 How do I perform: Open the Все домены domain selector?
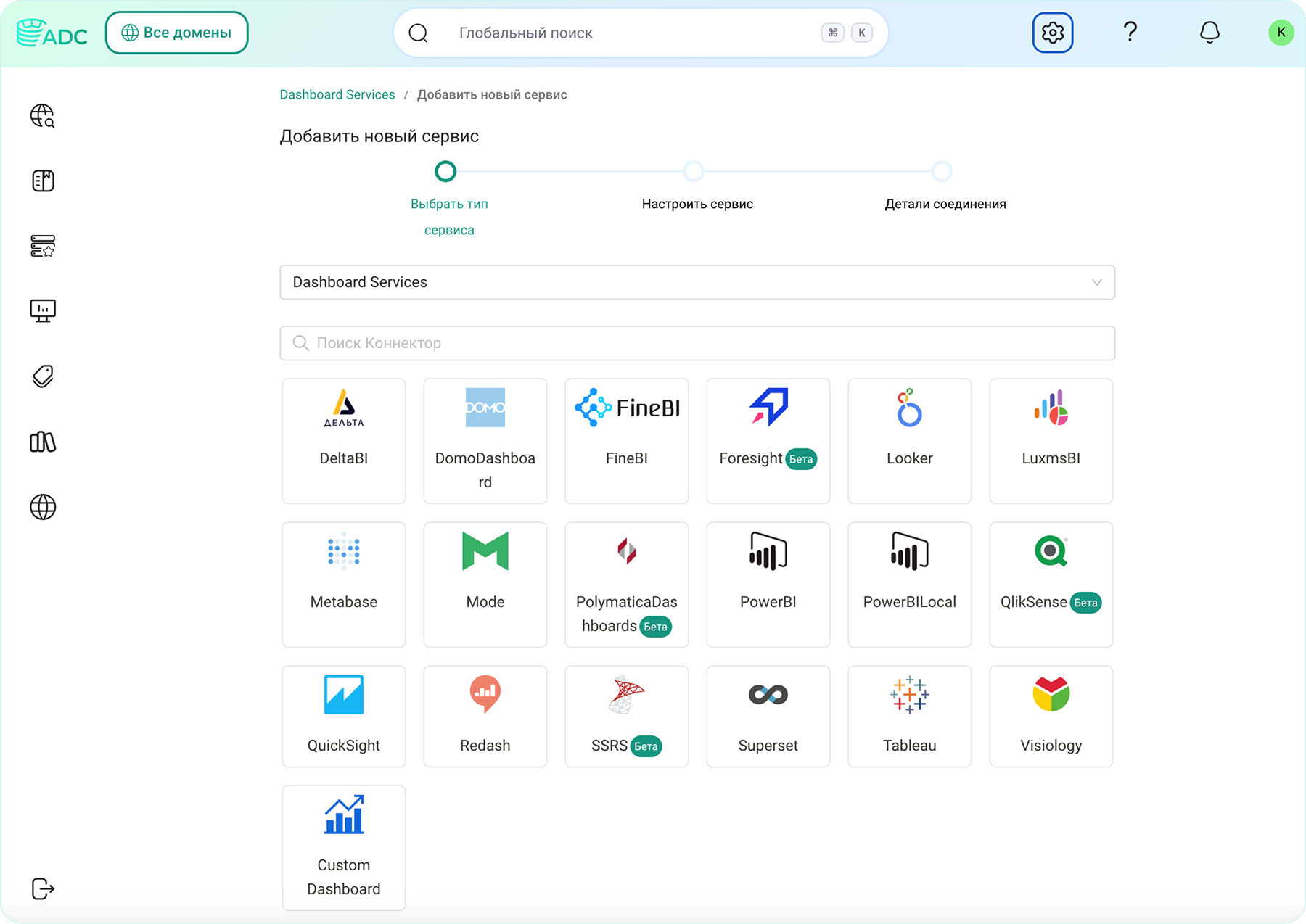[177, 33]
